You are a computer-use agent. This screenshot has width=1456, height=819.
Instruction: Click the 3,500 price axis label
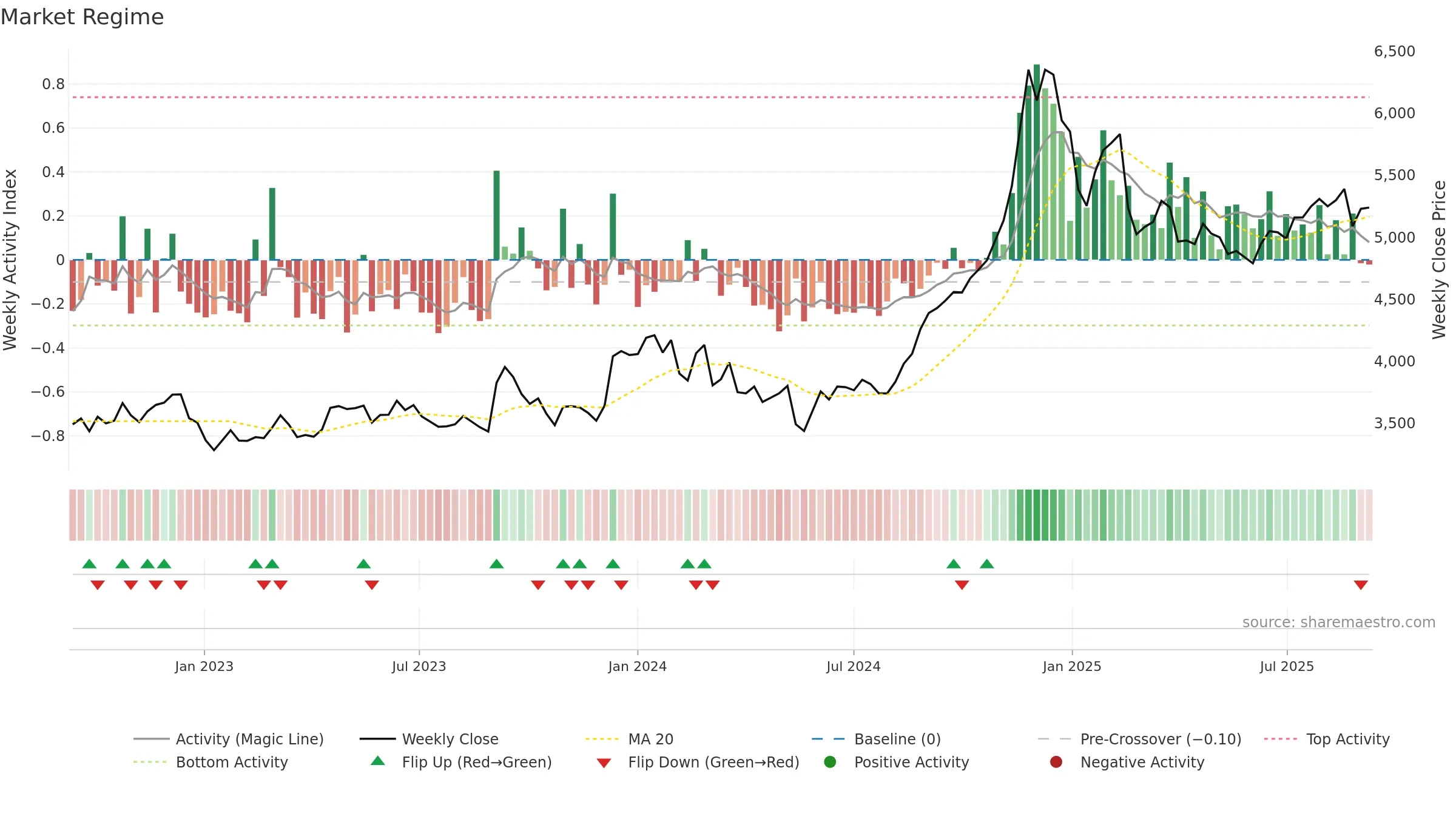(x=1394, y=423)
